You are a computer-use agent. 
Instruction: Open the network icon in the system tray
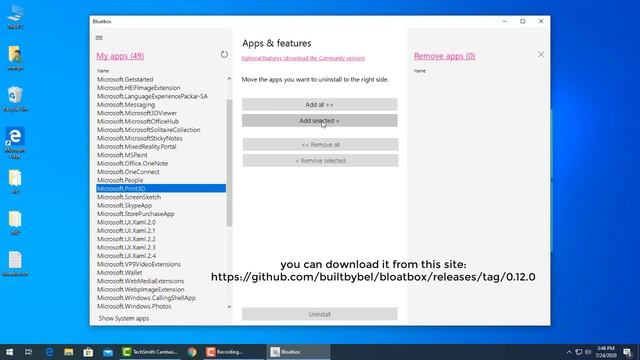coord(579,352)
